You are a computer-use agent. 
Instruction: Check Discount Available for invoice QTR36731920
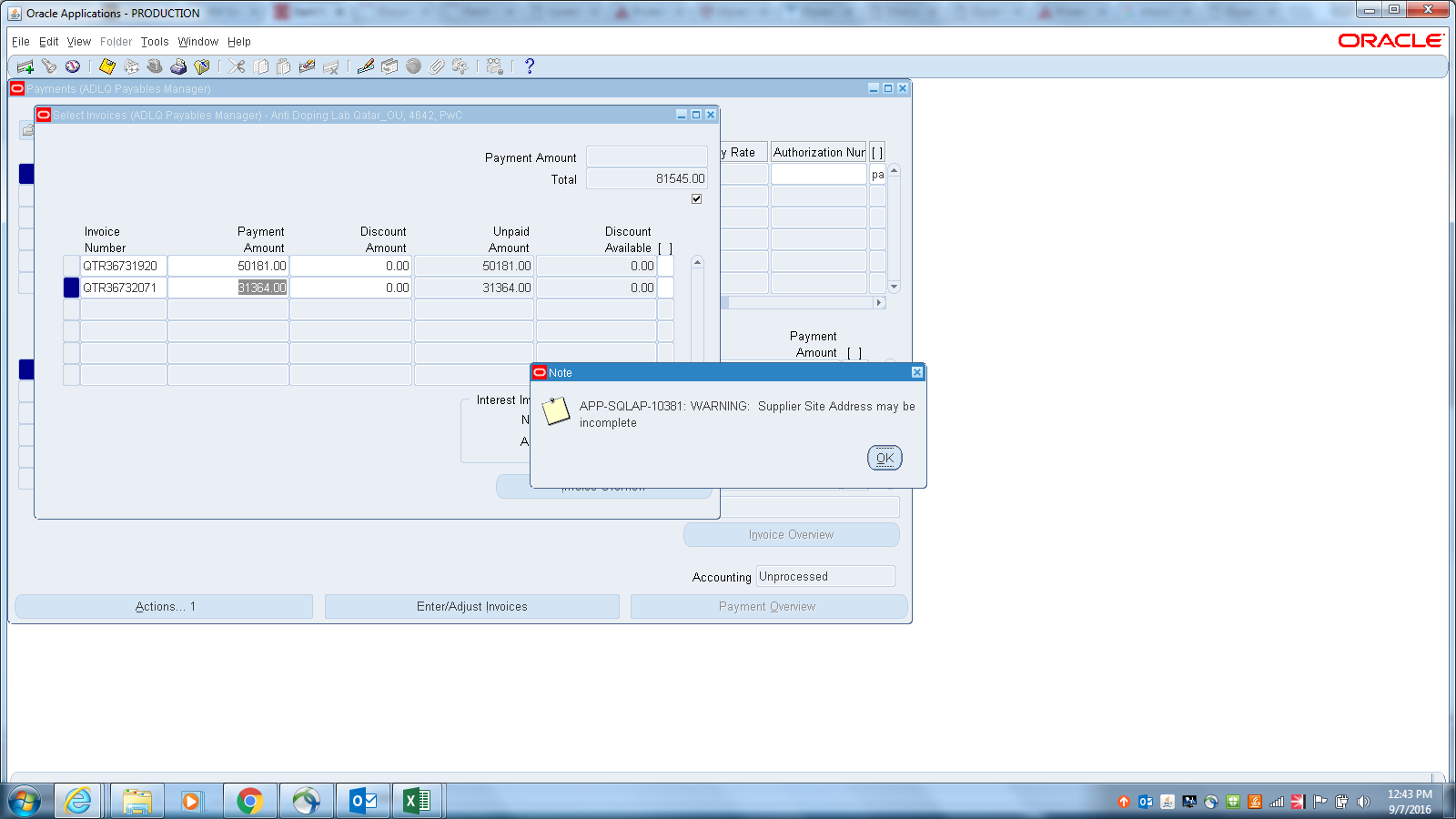click(665, 266)
